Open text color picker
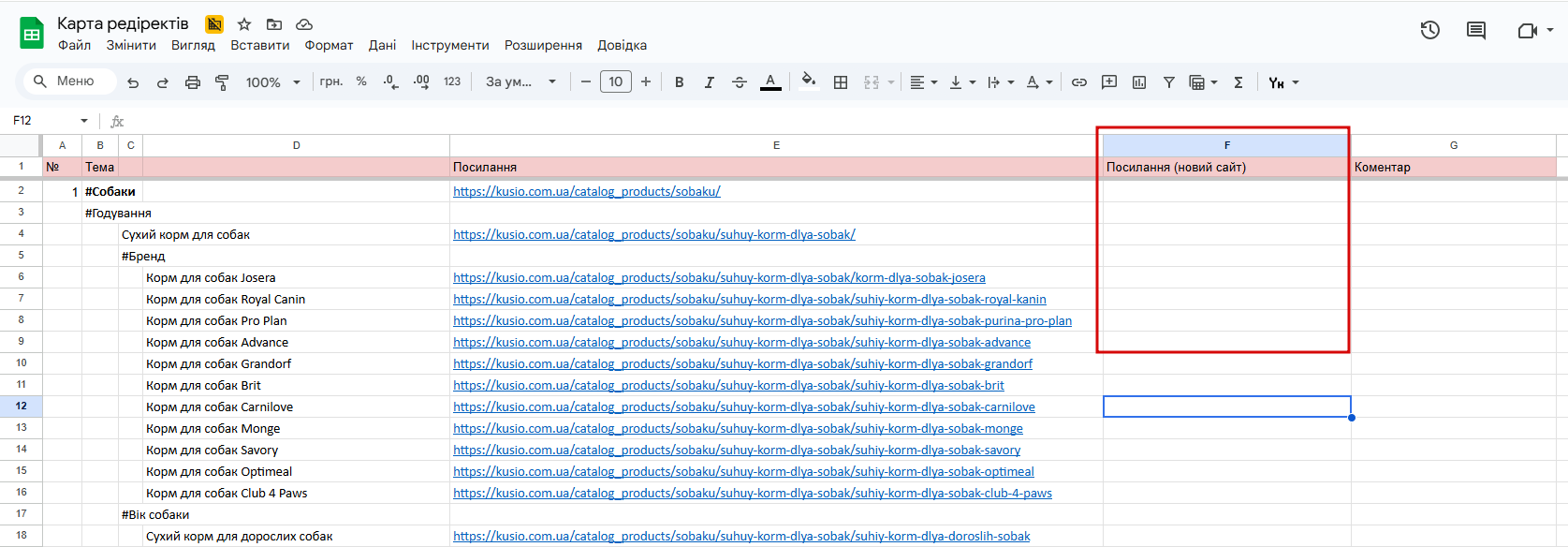Image resolution: width=1568 pixels, height=547 pixels. click(770, 82)
